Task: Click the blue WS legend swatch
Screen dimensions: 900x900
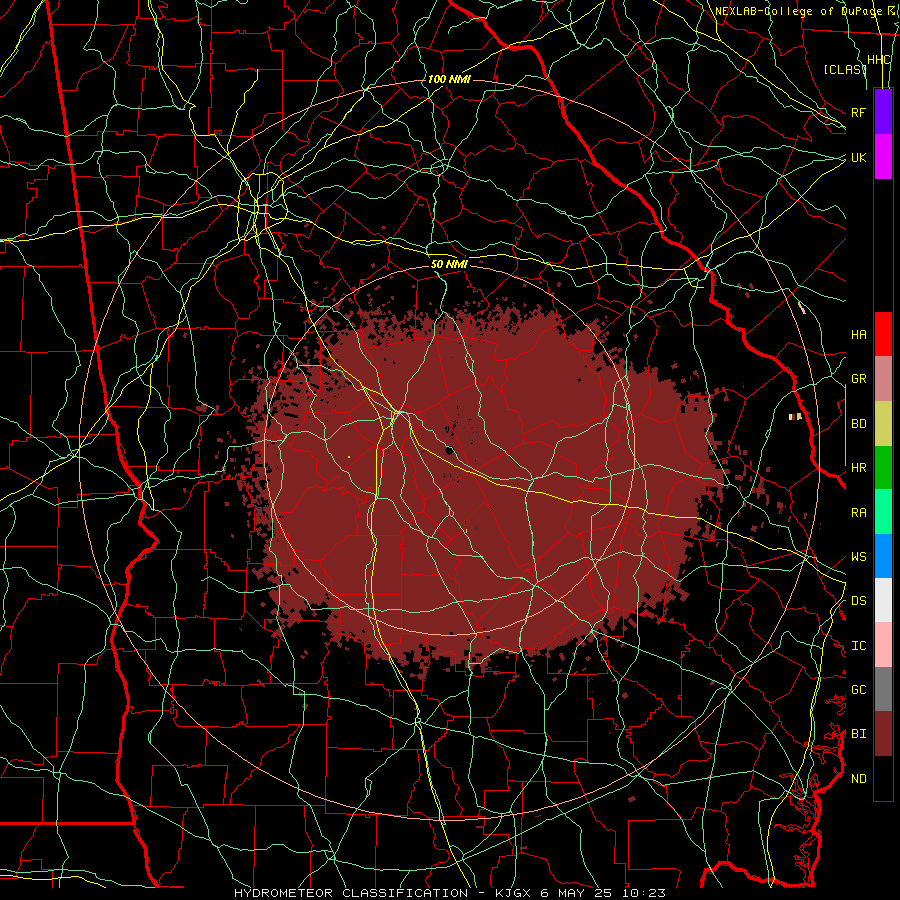Action: (883, 556)
